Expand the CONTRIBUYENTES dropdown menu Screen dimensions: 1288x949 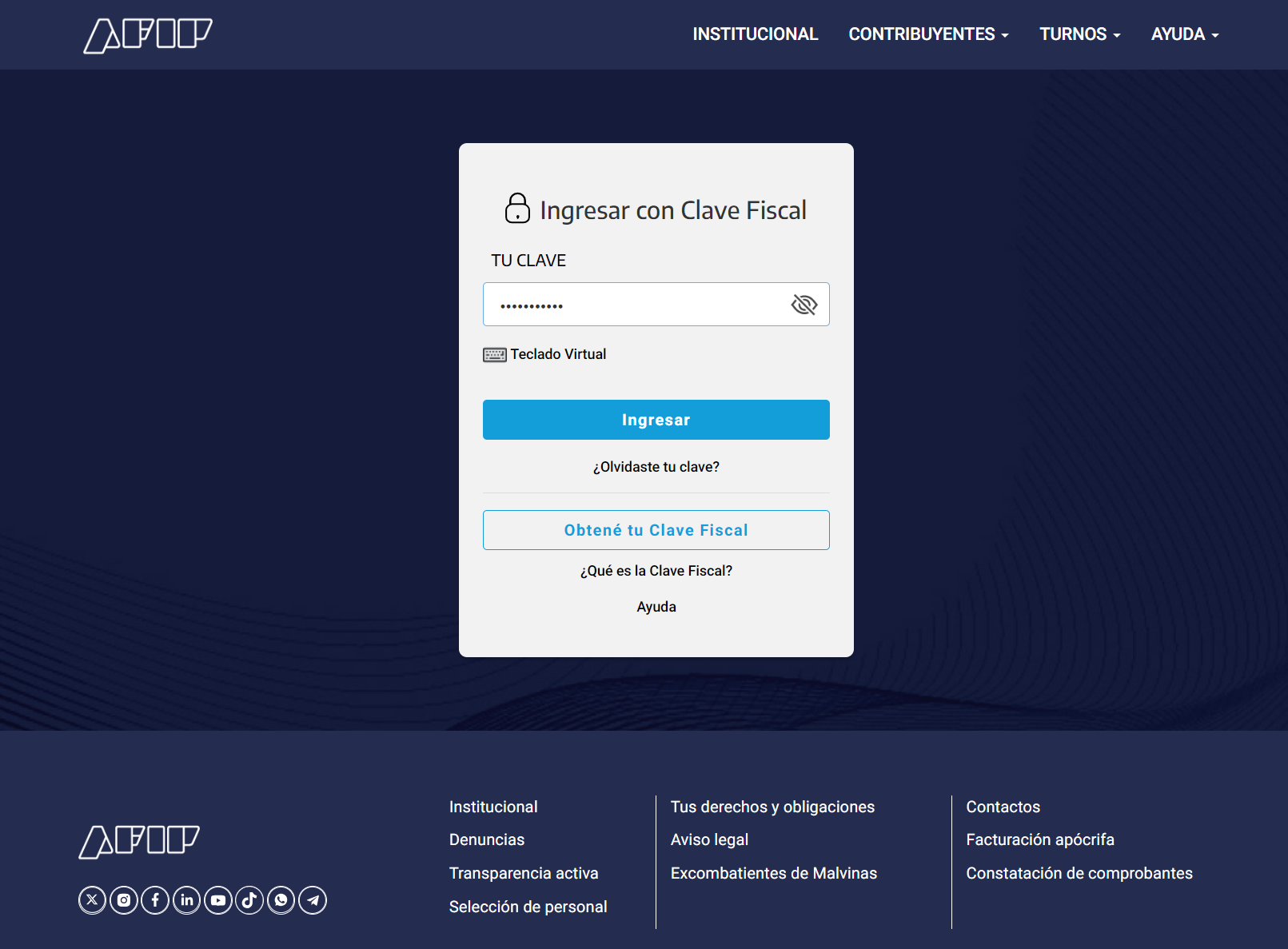tap(928, 34)
